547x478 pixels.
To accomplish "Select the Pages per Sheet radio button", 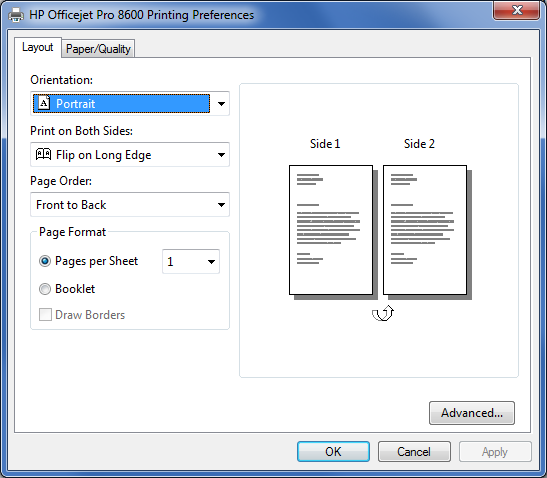I will [45, 261].
